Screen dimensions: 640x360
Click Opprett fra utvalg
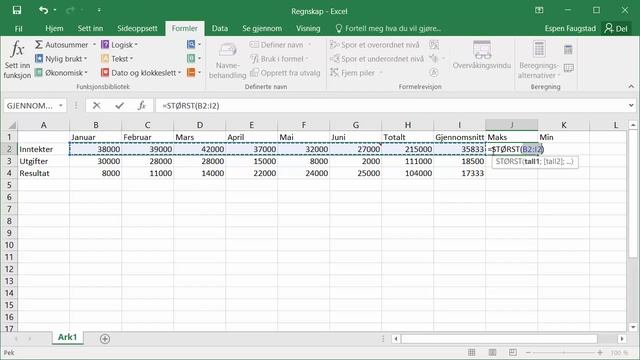click(285, 73)
